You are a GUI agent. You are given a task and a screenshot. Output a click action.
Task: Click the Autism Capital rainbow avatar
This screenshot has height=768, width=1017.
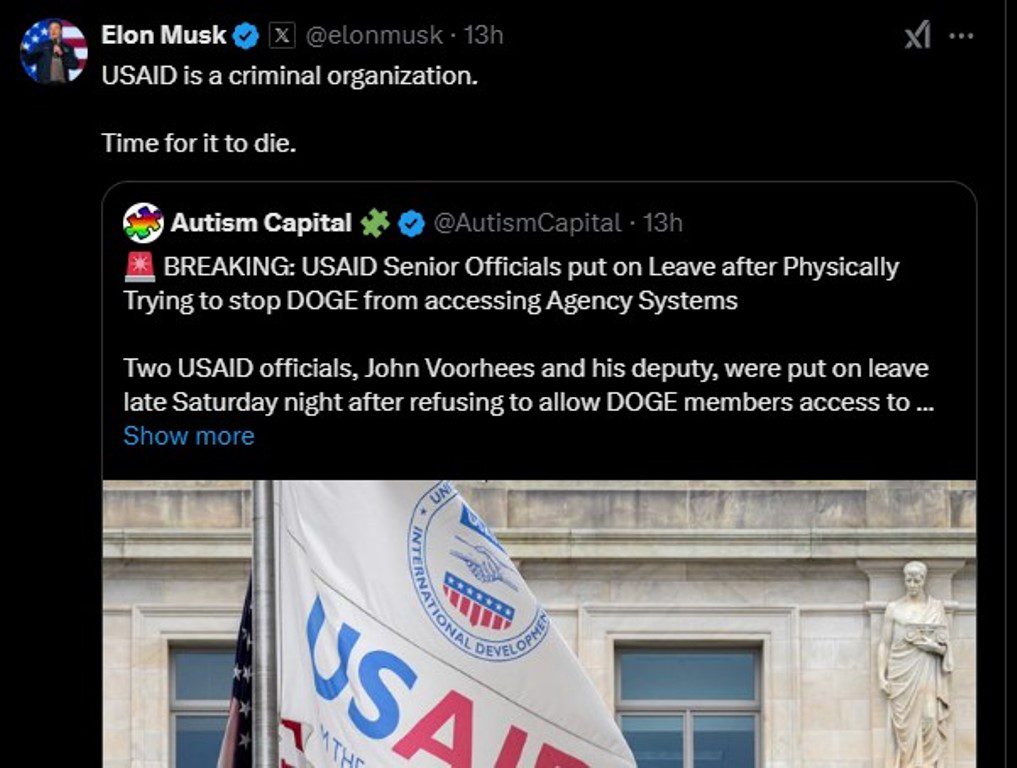[x=143, y=223]
